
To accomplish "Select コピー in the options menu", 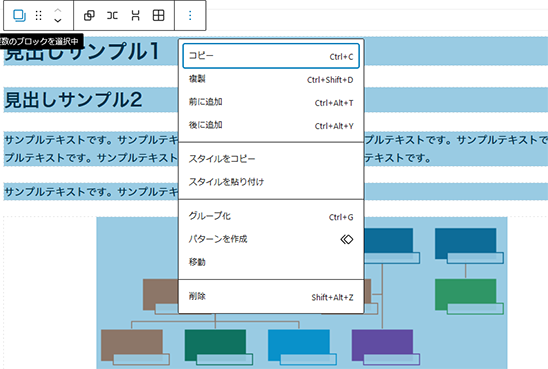I will [x=271, y=56].
